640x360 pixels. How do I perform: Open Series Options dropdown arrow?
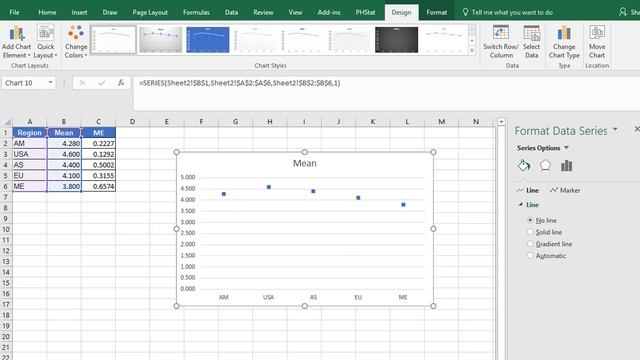[566, 148]
